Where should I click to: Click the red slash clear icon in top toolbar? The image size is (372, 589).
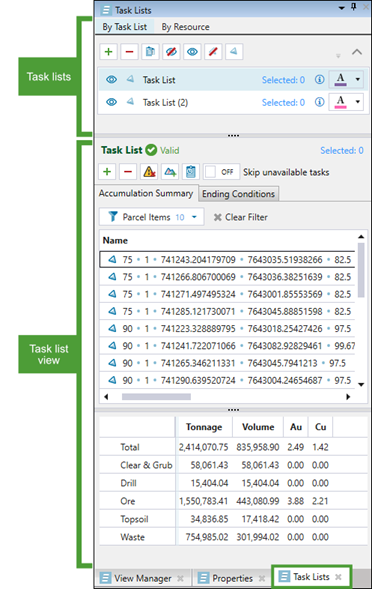coord(213,52)
